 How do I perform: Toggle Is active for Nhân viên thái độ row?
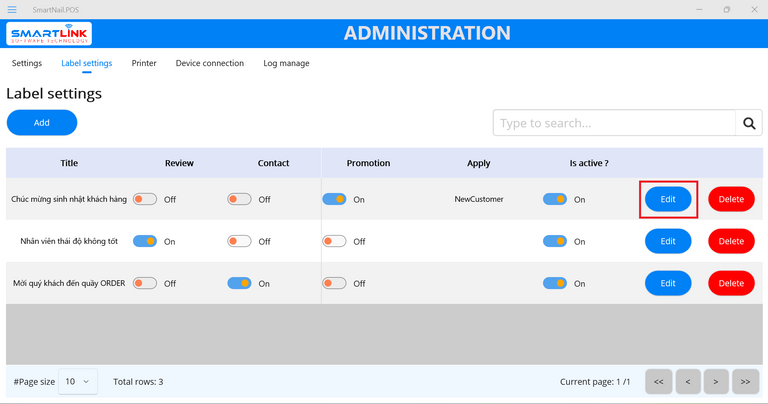[554, 241]
